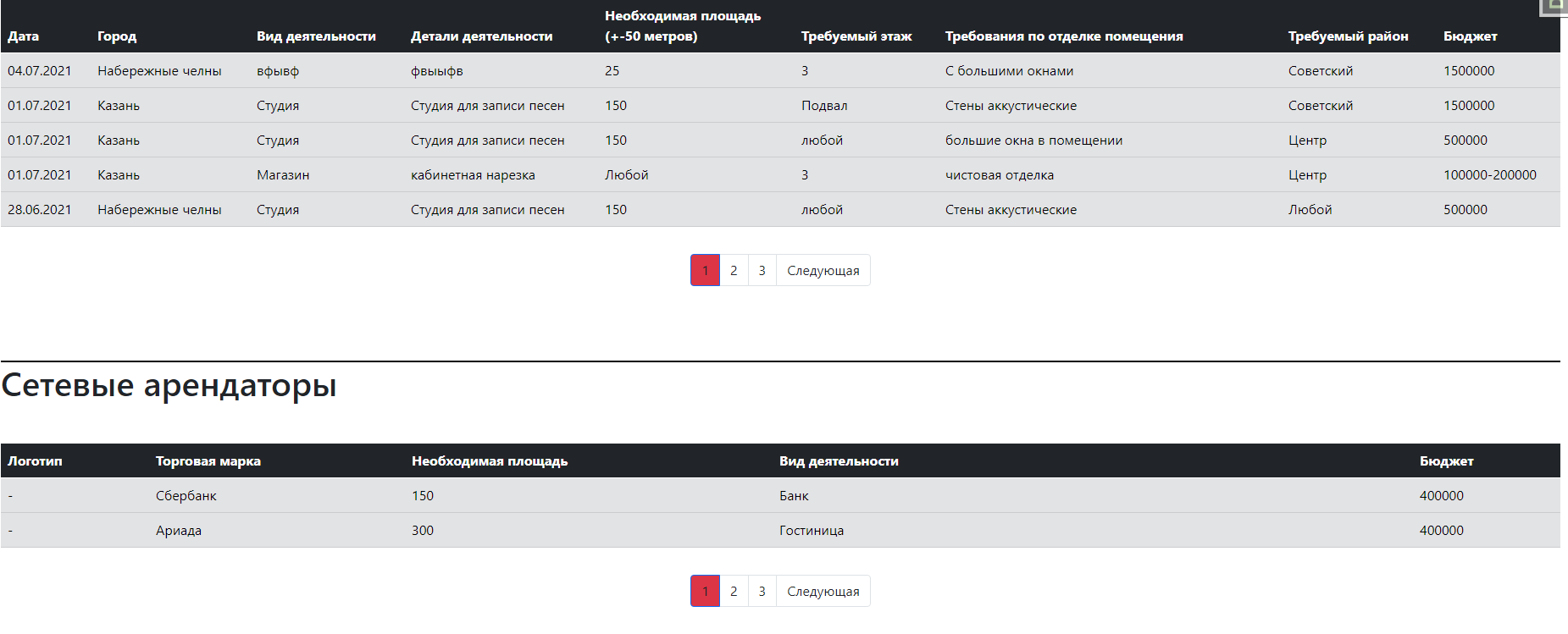This screenshot has height=634, width=1568.
Task: Click Советский in the Подвал row
Action: click(x=1321, y=106)
